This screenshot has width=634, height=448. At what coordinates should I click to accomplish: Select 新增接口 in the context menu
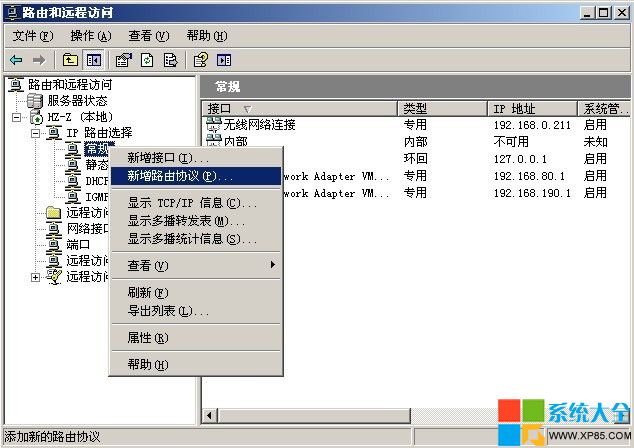(x=167, y=158)
